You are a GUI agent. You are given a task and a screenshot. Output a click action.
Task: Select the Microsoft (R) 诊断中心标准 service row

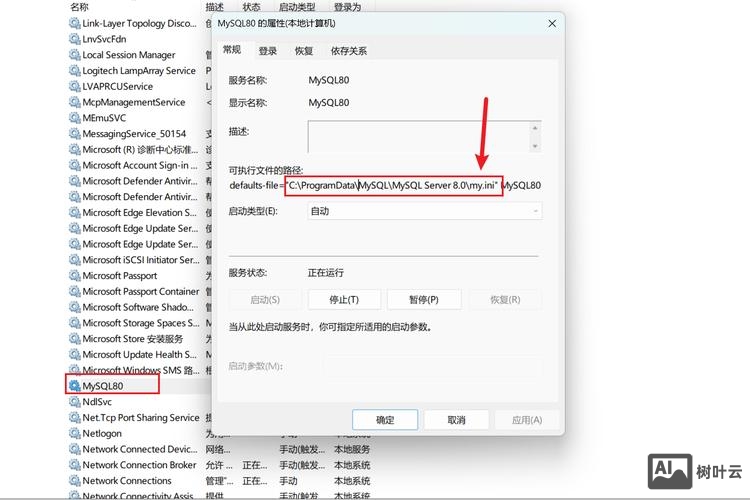pyautogui.click(x=140, y=149)
